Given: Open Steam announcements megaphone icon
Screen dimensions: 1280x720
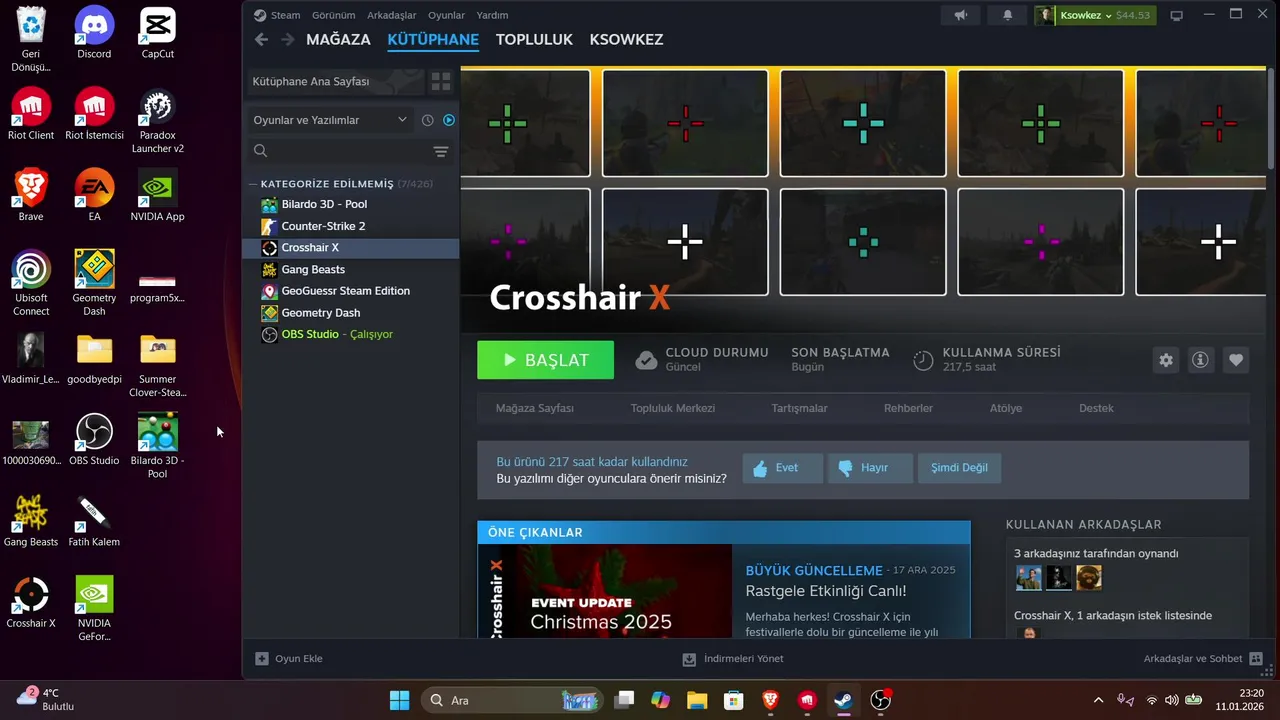Looking at the screenshot, I should tap(961, 15).
